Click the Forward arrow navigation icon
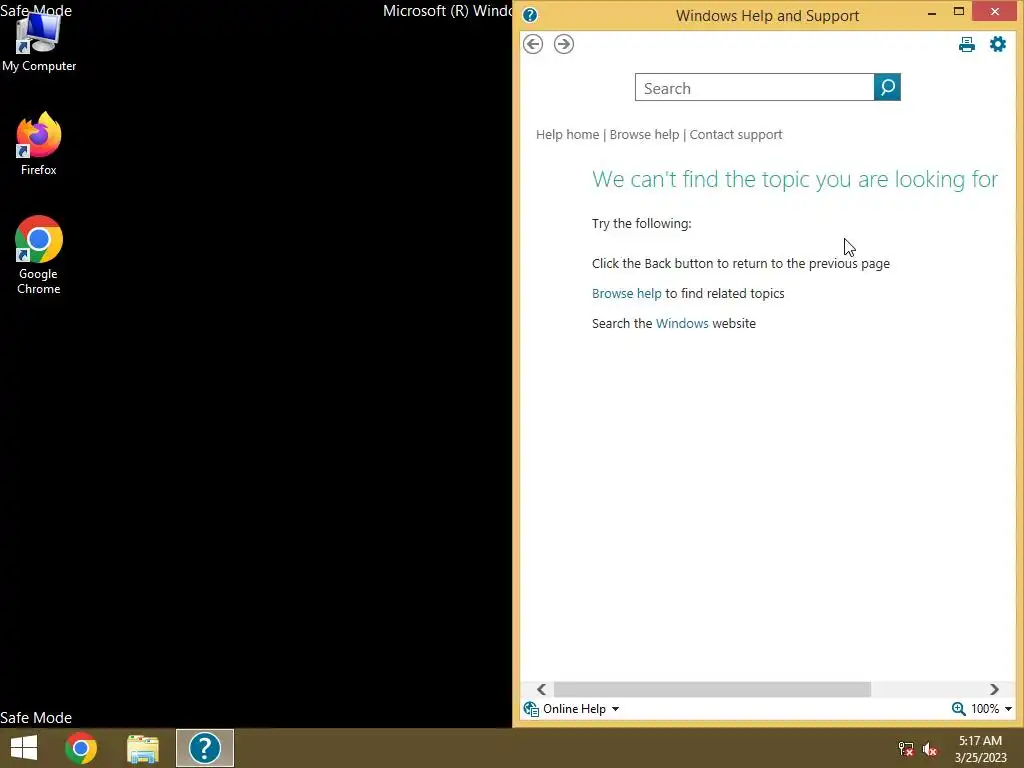 pos(564,44)
